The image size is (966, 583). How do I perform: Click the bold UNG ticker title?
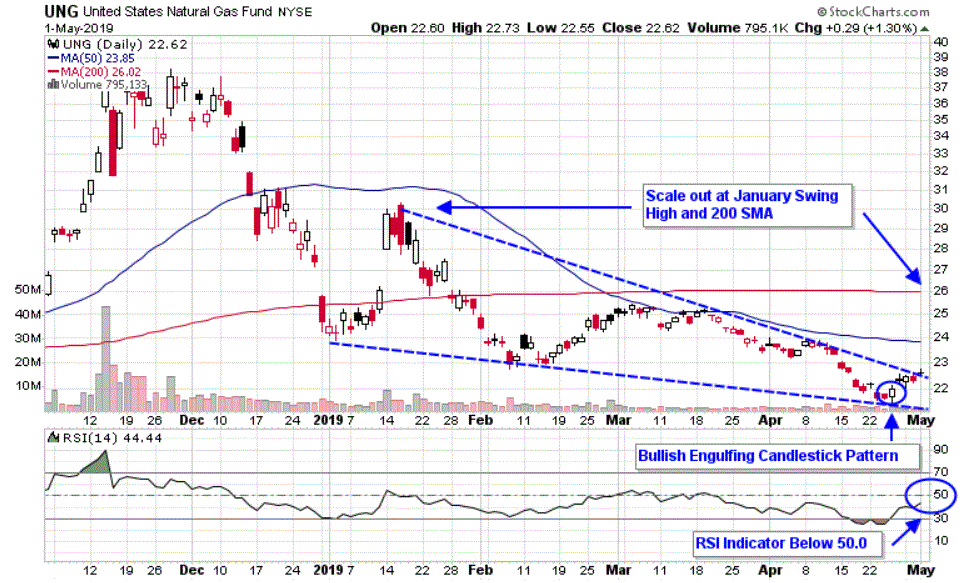61,11
